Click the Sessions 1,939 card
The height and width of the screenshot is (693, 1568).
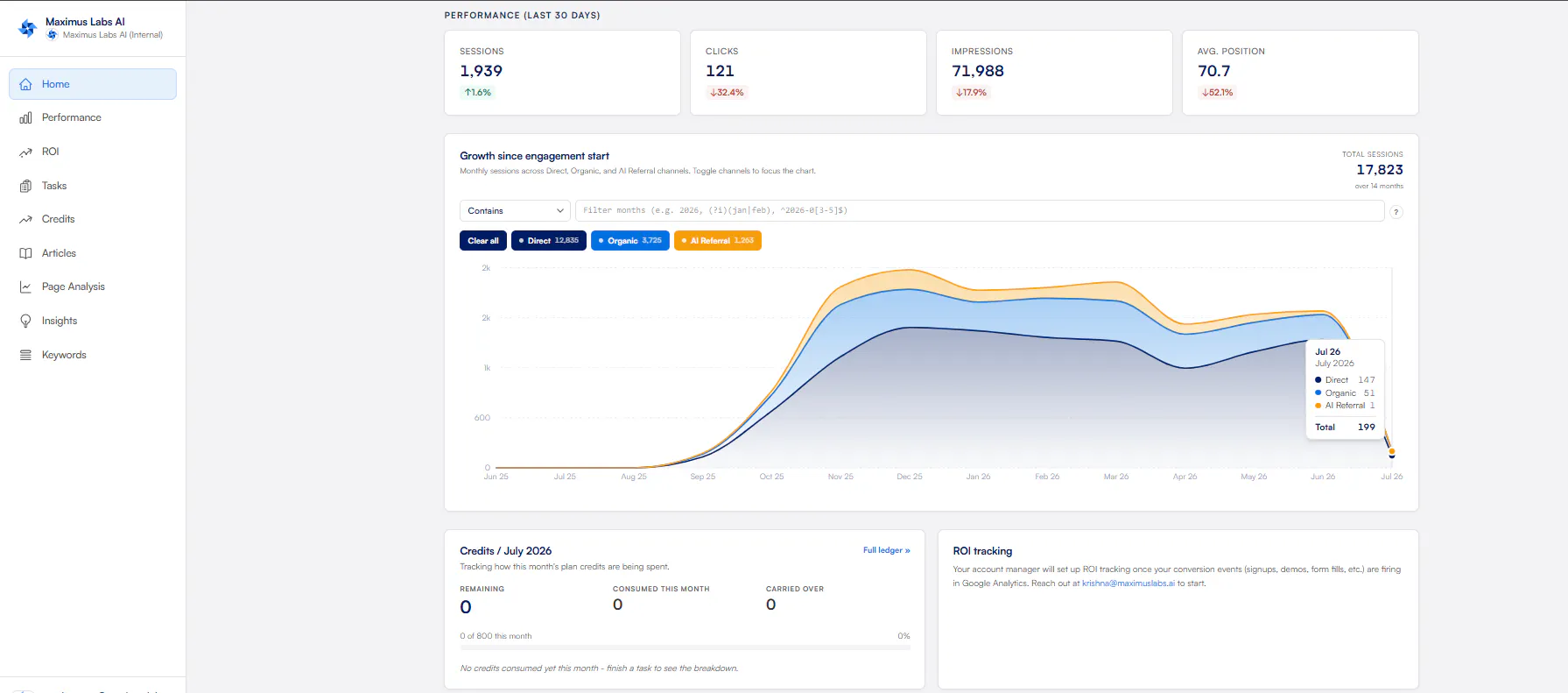pyautogui.click(x=562, y=73)
